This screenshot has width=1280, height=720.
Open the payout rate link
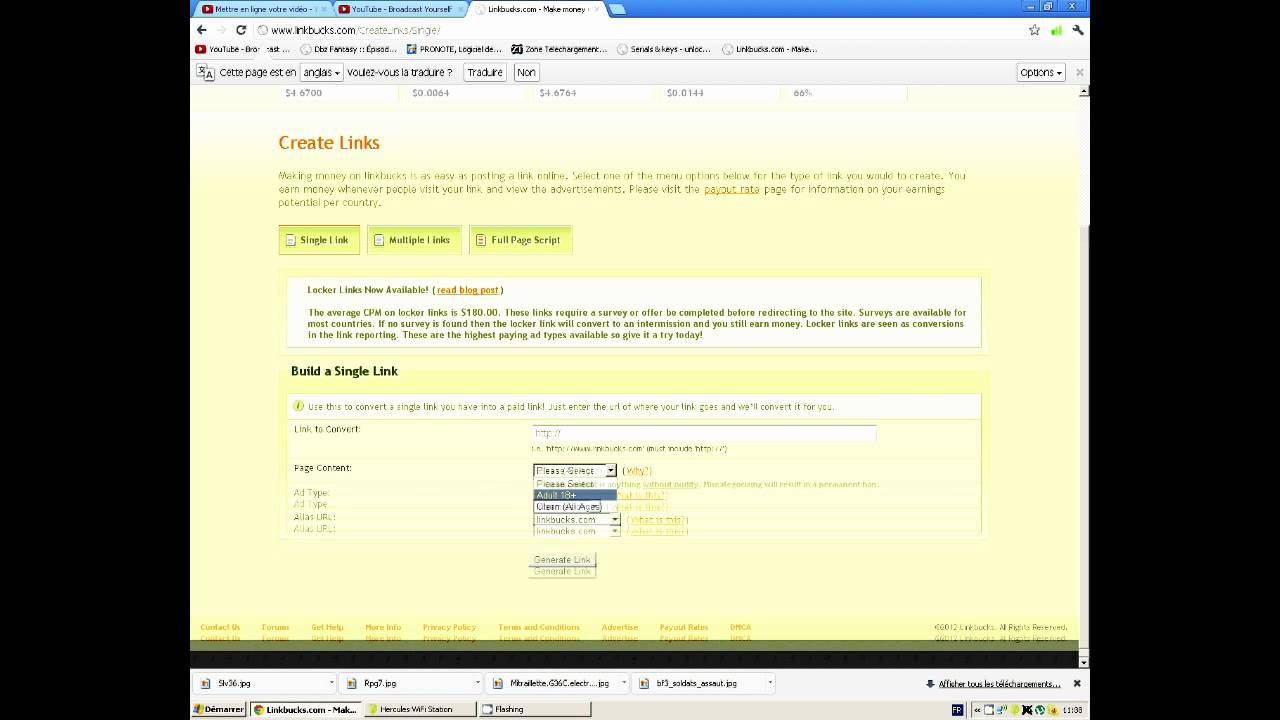click(x=732, y=189)
